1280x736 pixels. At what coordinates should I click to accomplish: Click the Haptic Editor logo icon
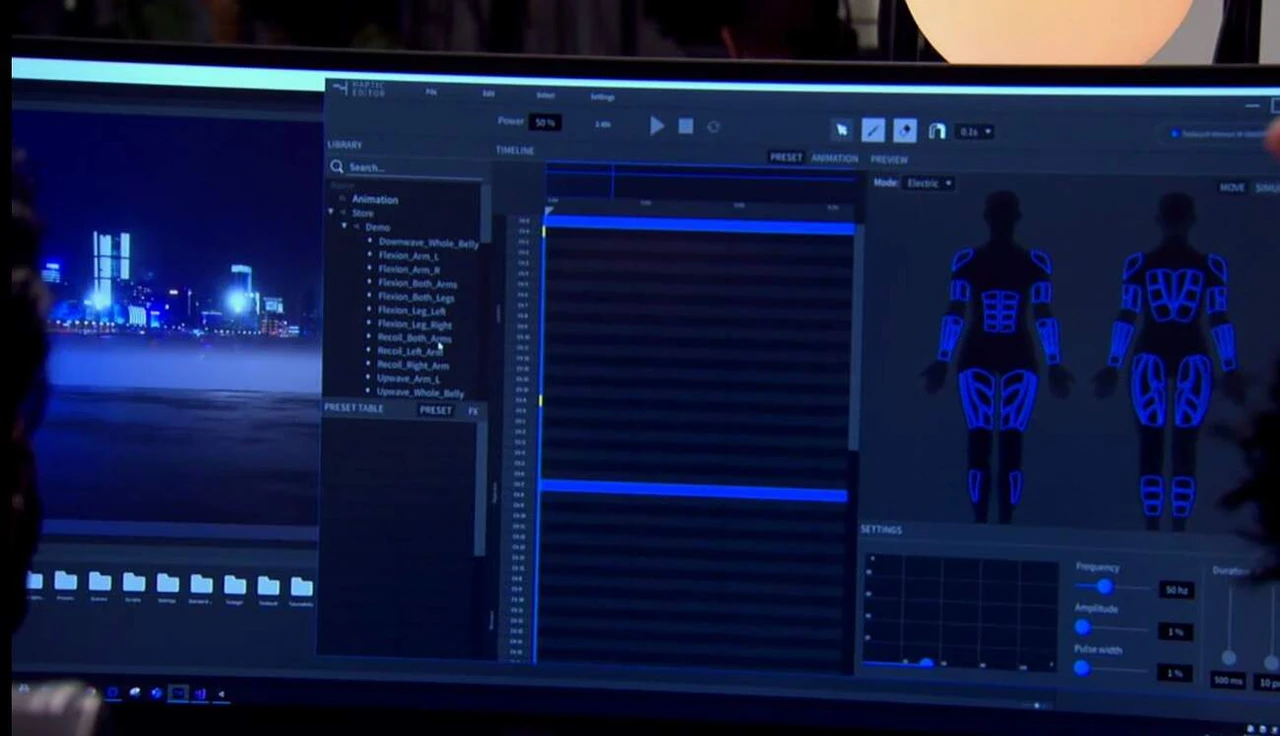(340, 88)
